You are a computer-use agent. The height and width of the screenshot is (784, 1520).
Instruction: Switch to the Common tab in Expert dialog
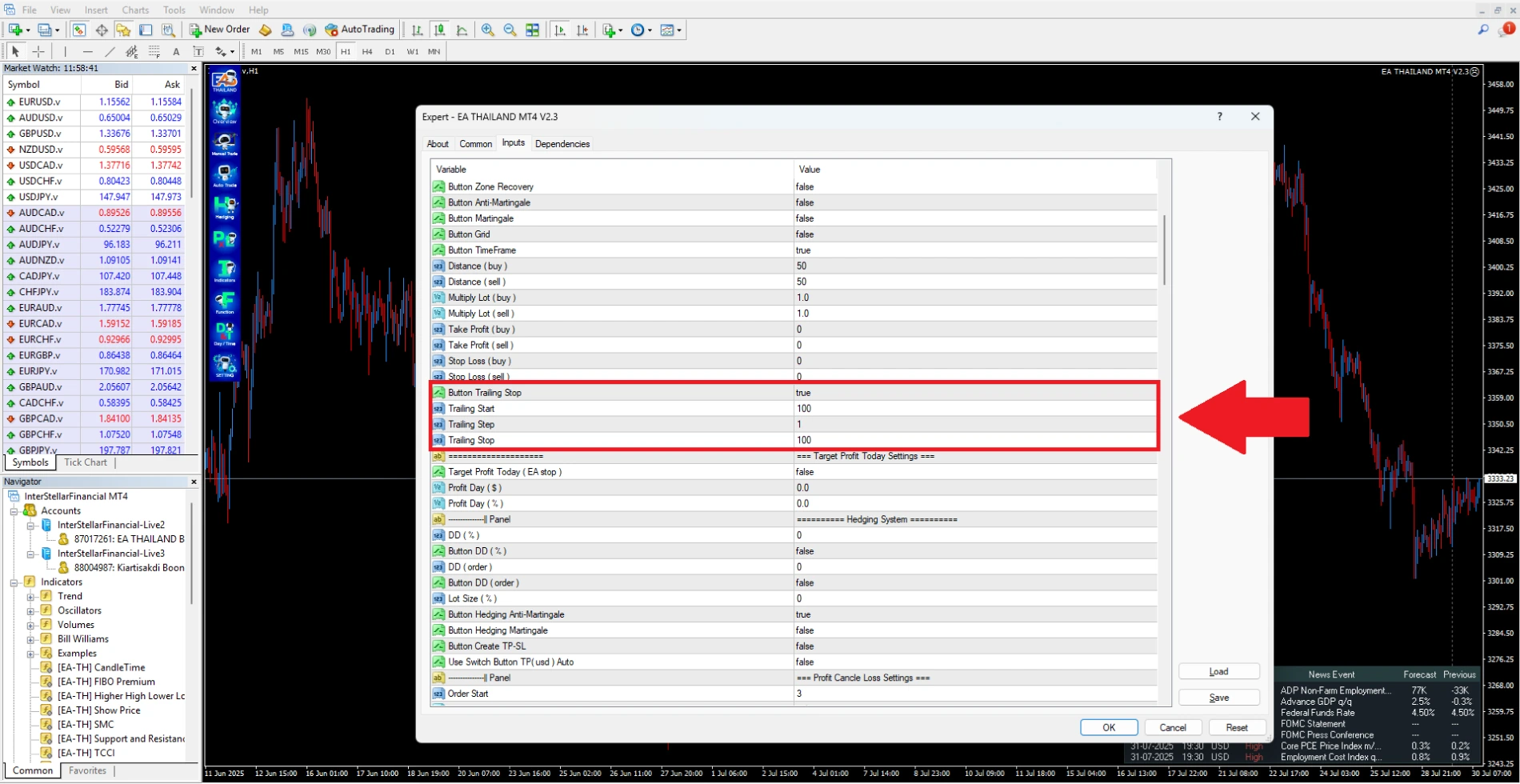475,144
